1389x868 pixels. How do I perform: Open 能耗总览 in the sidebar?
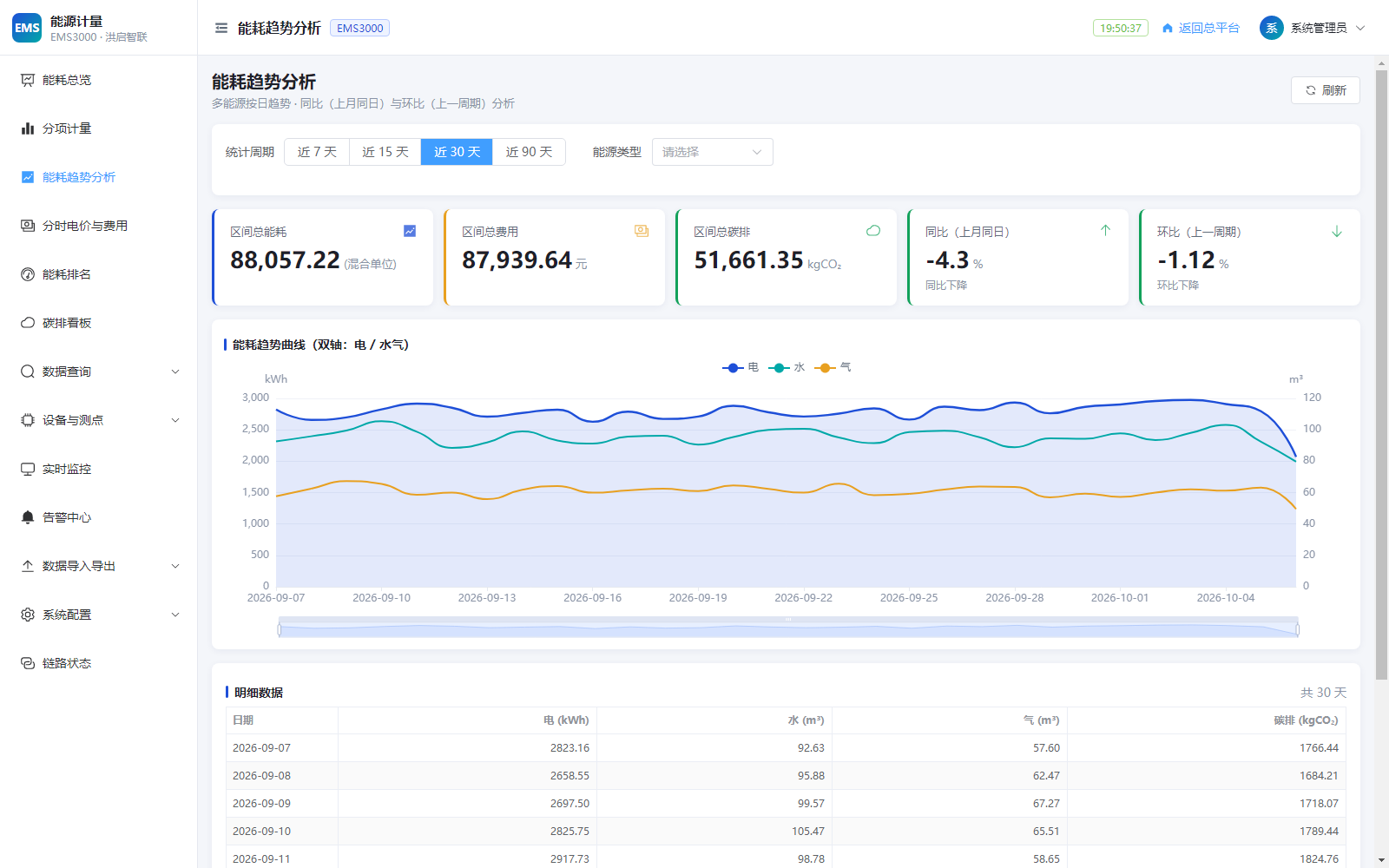pos(98,80)
